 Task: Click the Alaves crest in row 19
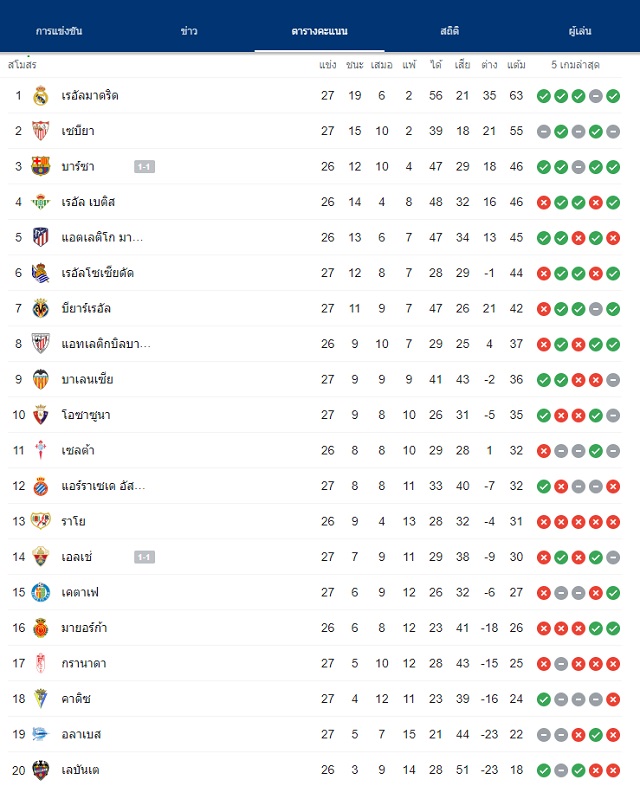[x=40, y=734]
